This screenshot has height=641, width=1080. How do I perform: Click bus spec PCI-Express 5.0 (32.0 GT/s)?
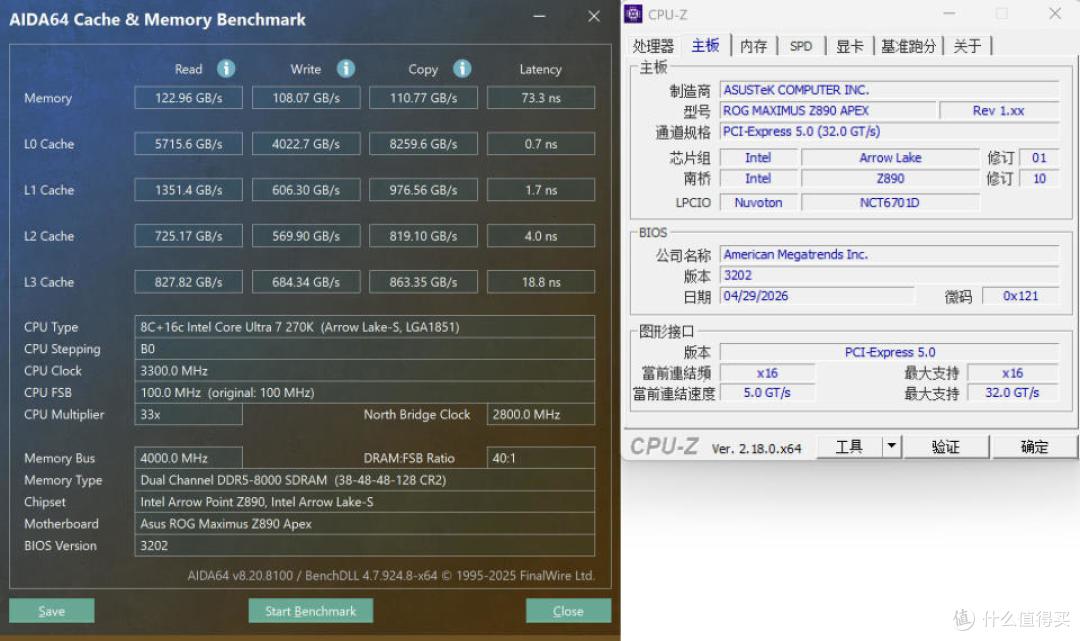[889, 131]
